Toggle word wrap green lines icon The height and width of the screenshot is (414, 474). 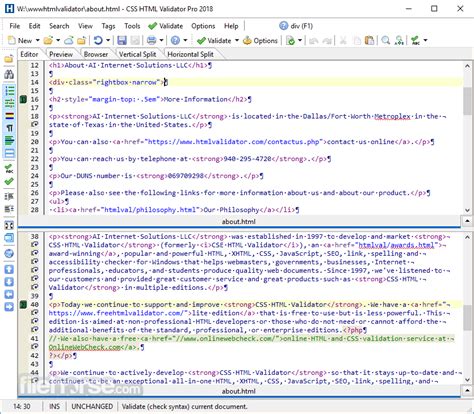coord(9,141)
